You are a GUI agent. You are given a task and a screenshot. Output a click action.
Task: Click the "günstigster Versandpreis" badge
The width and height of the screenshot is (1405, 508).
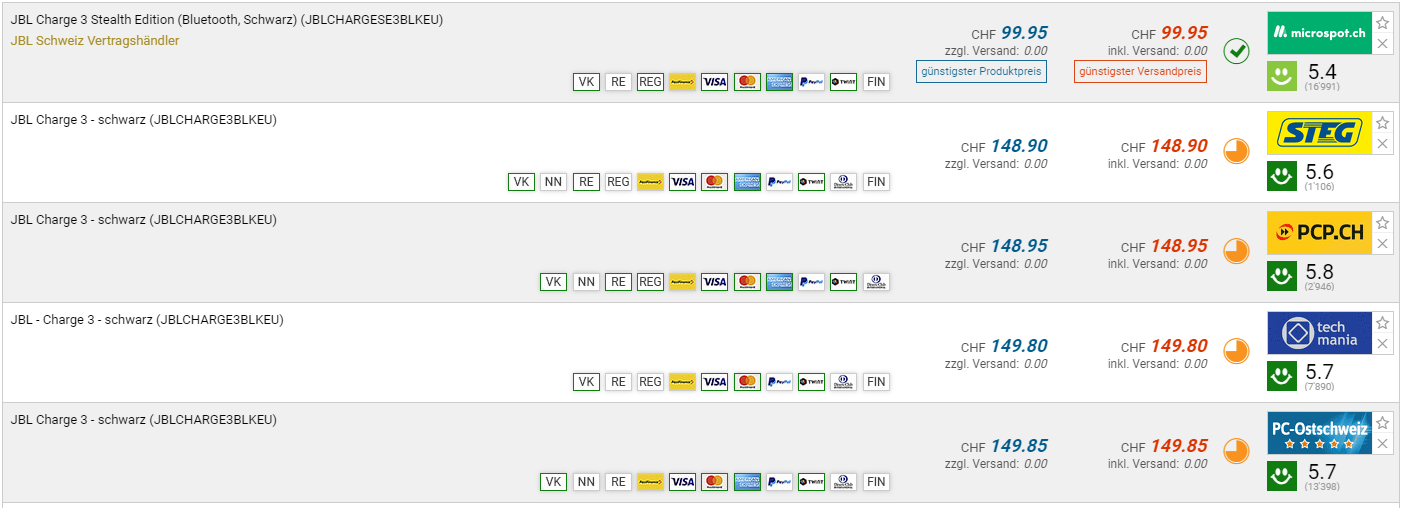(x=1141, y=71)
